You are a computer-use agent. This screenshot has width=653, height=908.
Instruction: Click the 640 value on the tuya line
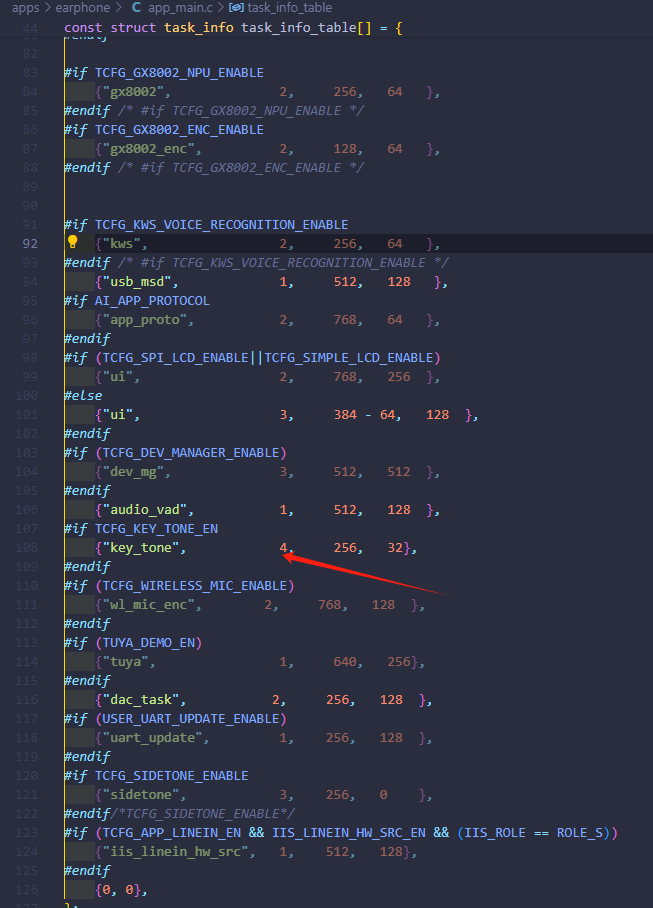(345, 661)
